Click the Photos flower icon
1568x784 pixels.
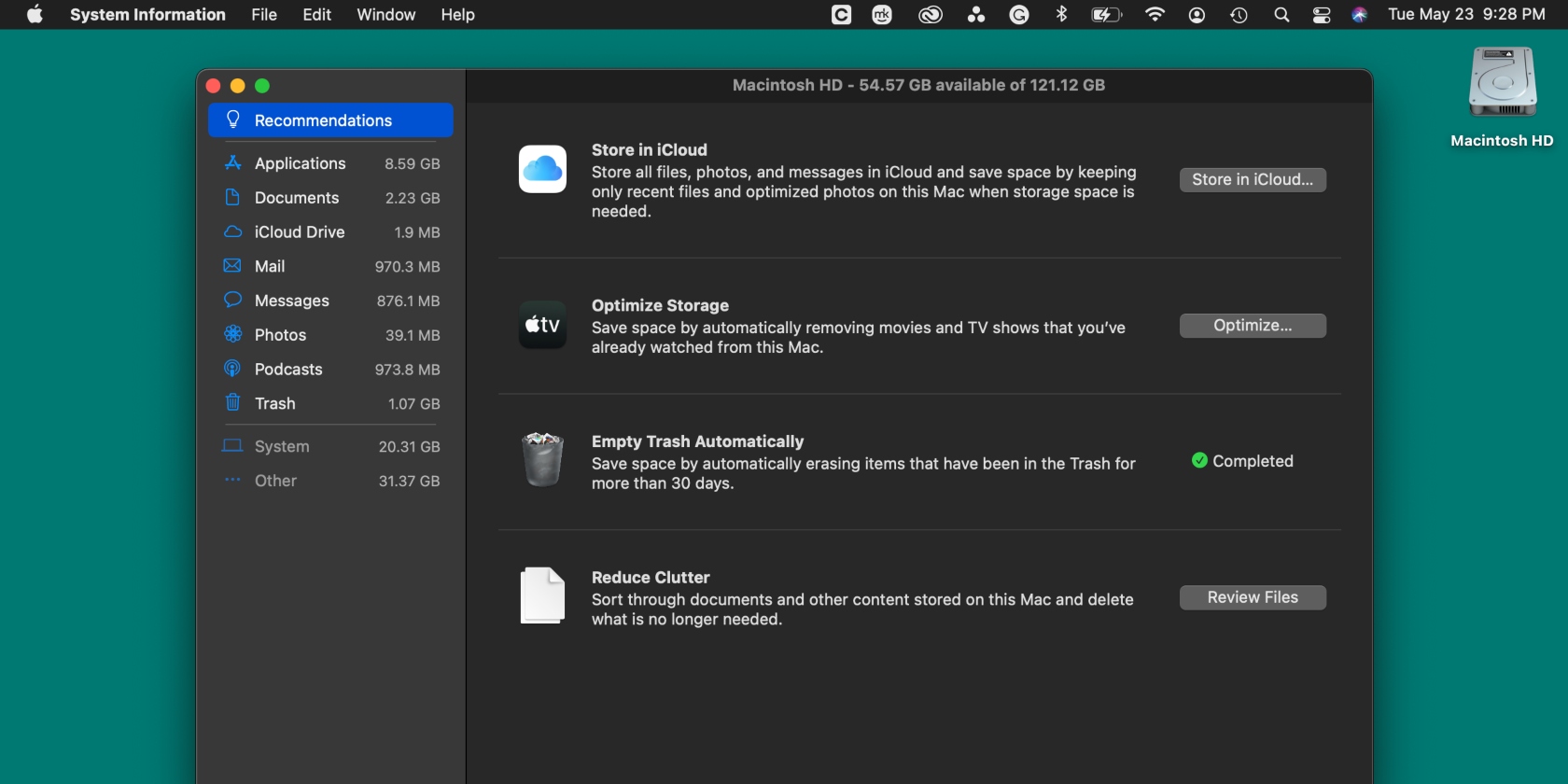point(233,334)
